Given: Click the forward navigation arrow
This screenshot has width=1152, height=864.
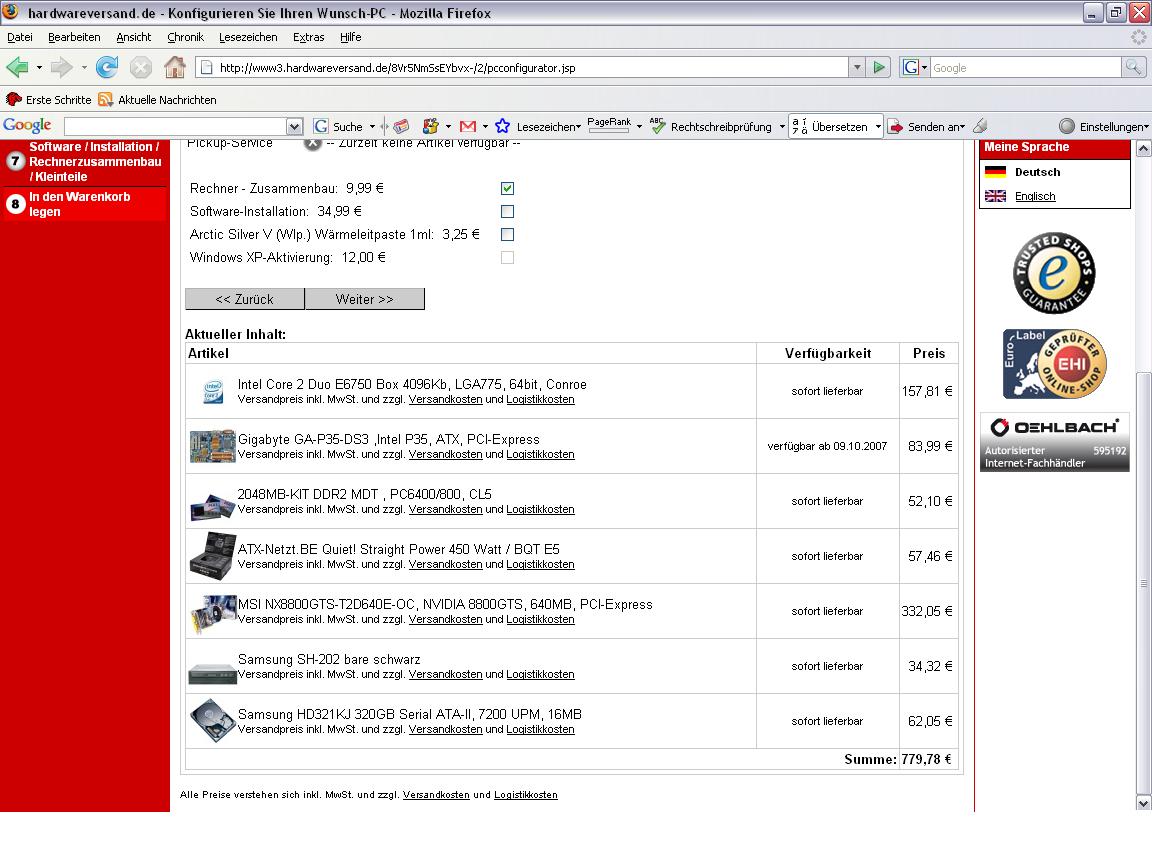Looking at the screenshot, I should coord(62,68).
